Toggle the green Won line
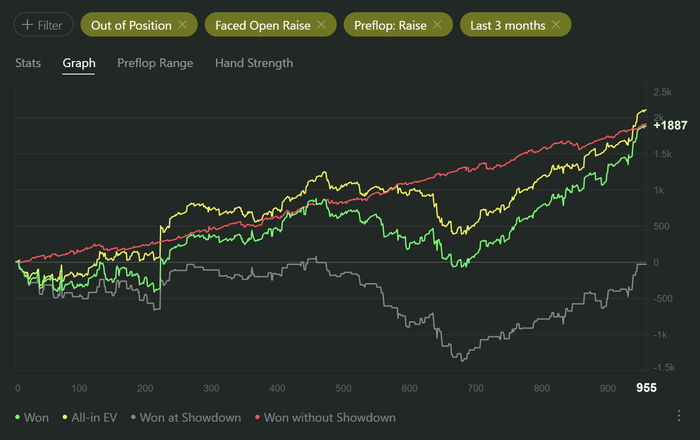 coord(32,417)
